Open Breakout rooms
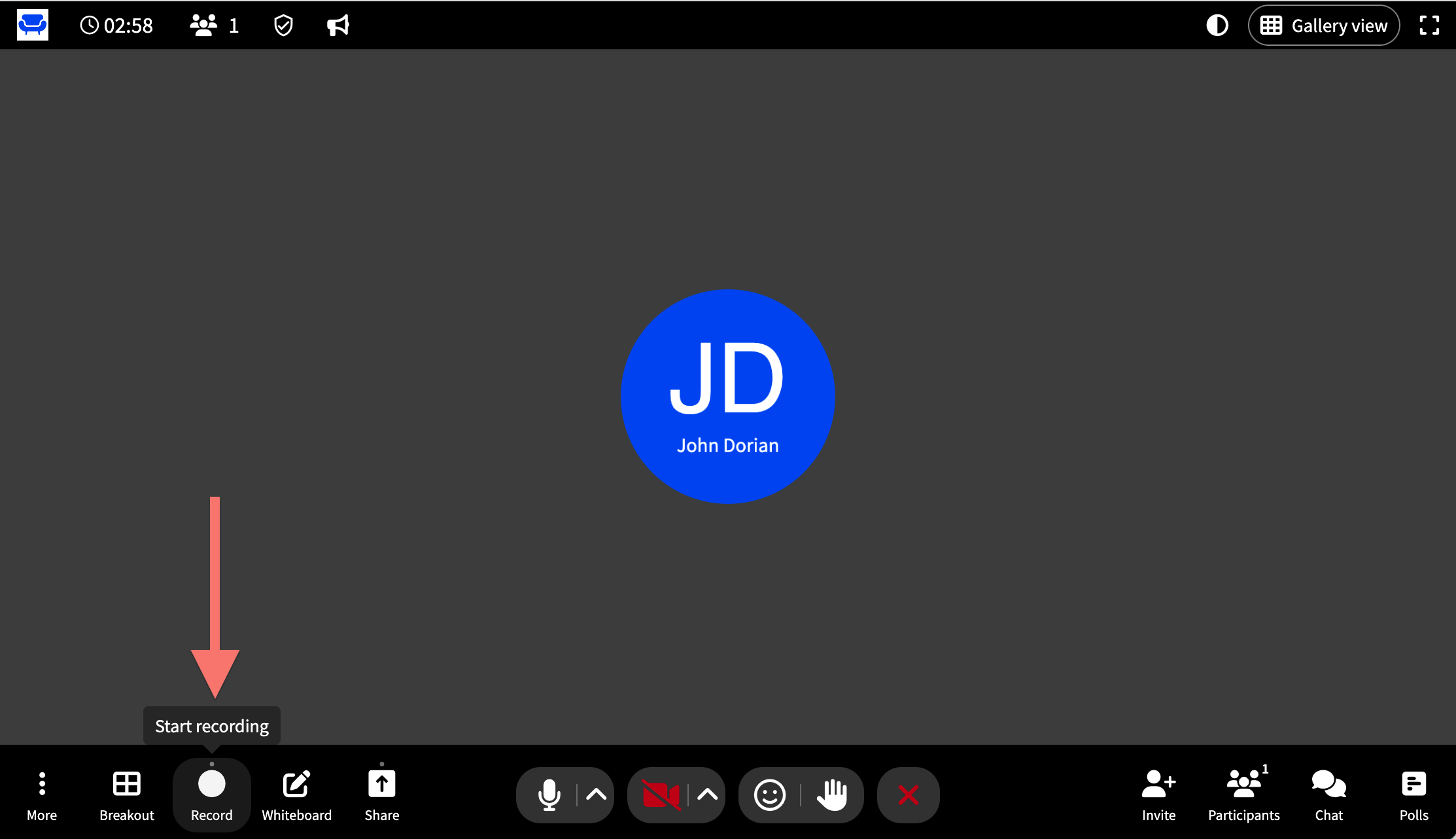This screenshot has width=1456, height=839. click(x=126, y=794)
